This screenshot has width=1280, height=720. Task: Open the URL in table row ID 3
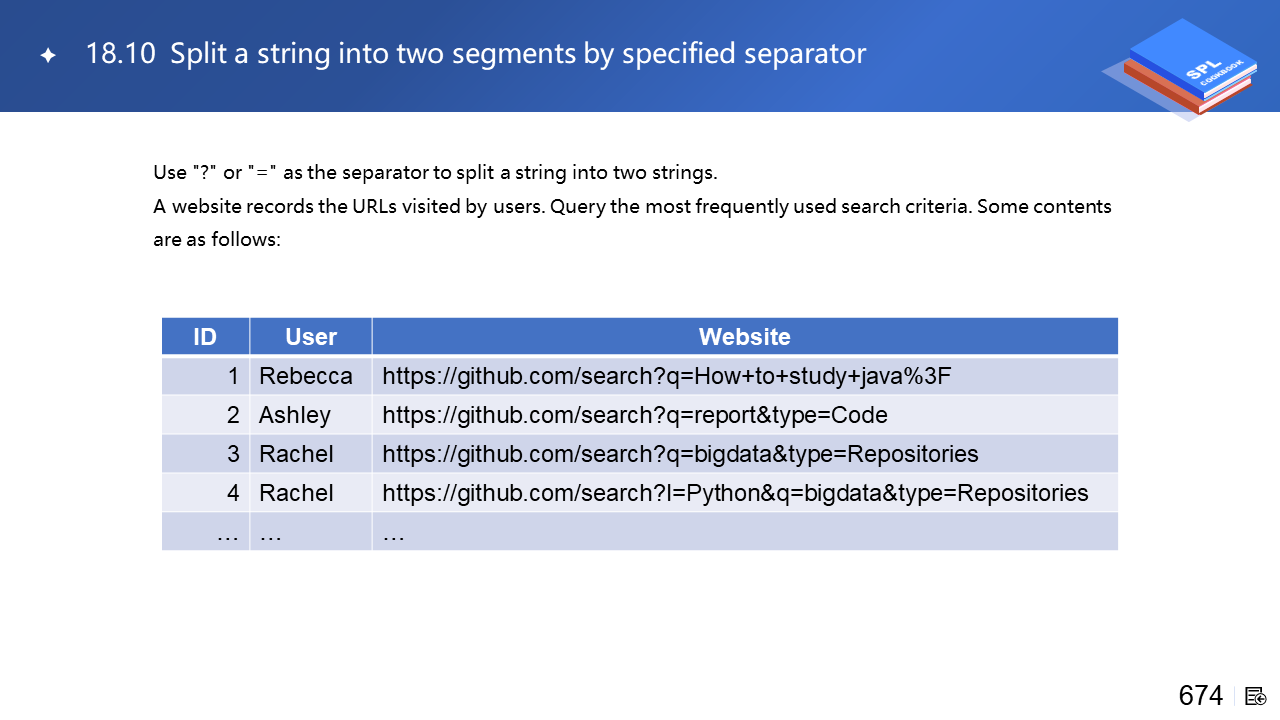[680, 454]
